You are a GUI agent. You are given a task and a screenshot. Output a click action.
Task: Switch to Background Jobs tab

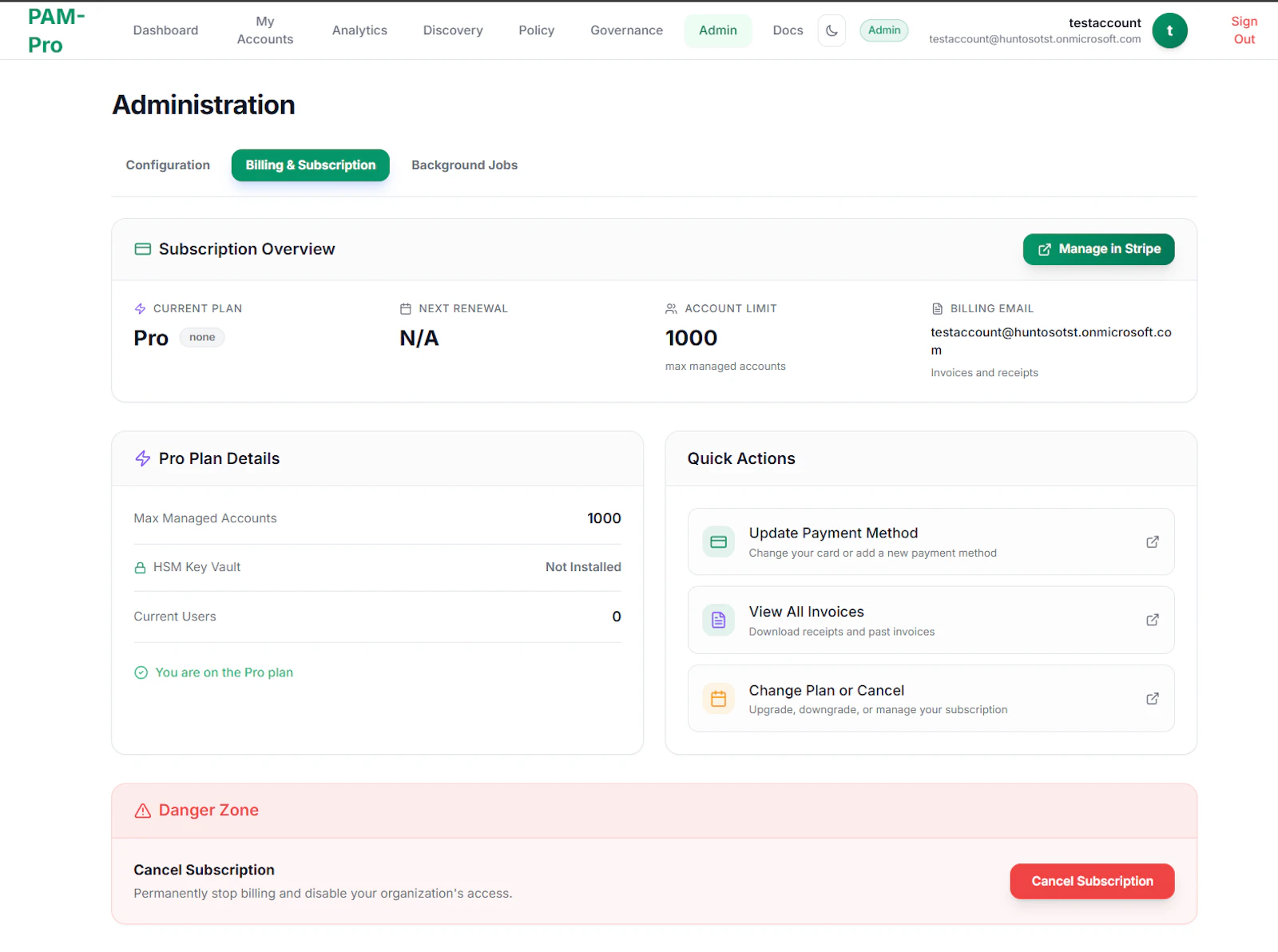[465, 165]
